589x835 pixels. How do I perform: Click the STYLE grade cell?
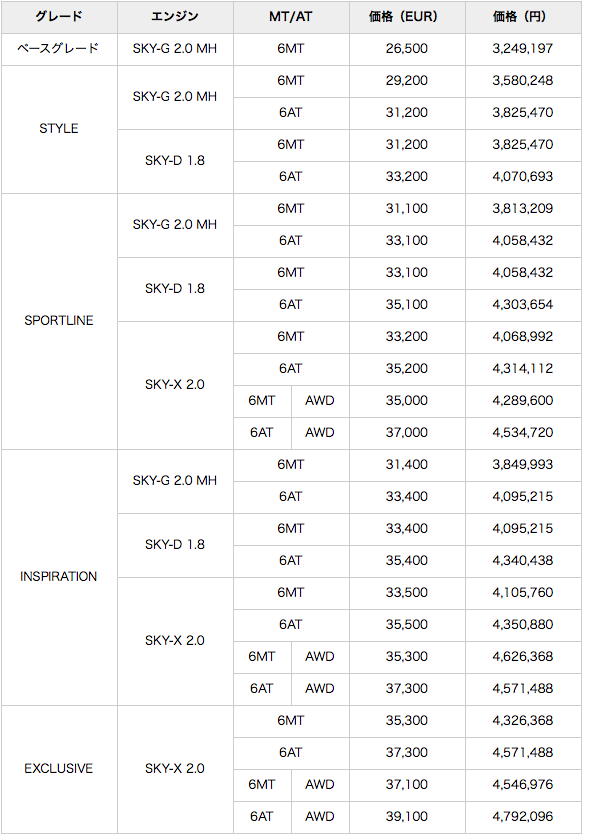tap(59, 129)
